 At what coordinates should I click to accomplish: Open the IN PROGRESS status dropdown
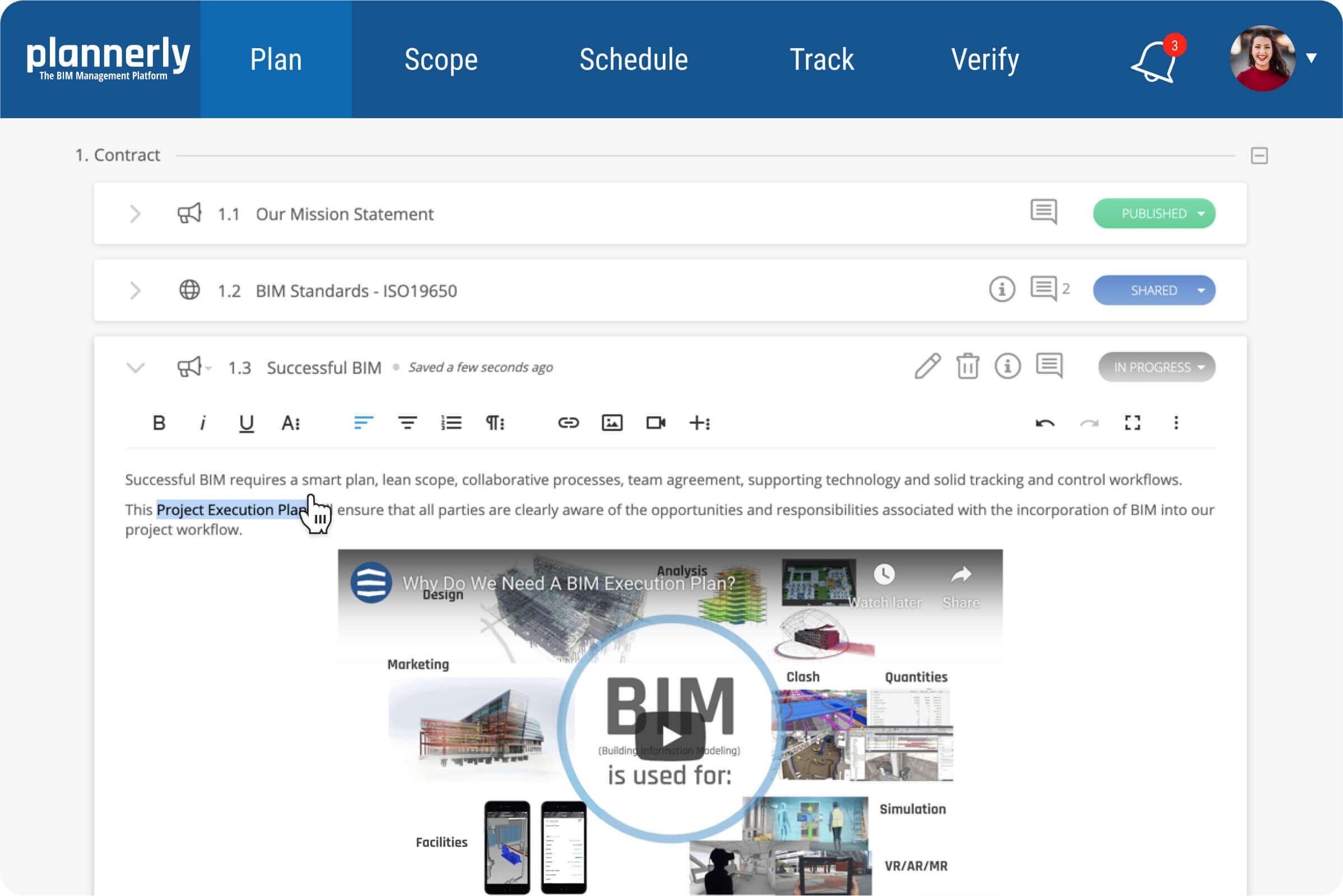[1156, 367]
